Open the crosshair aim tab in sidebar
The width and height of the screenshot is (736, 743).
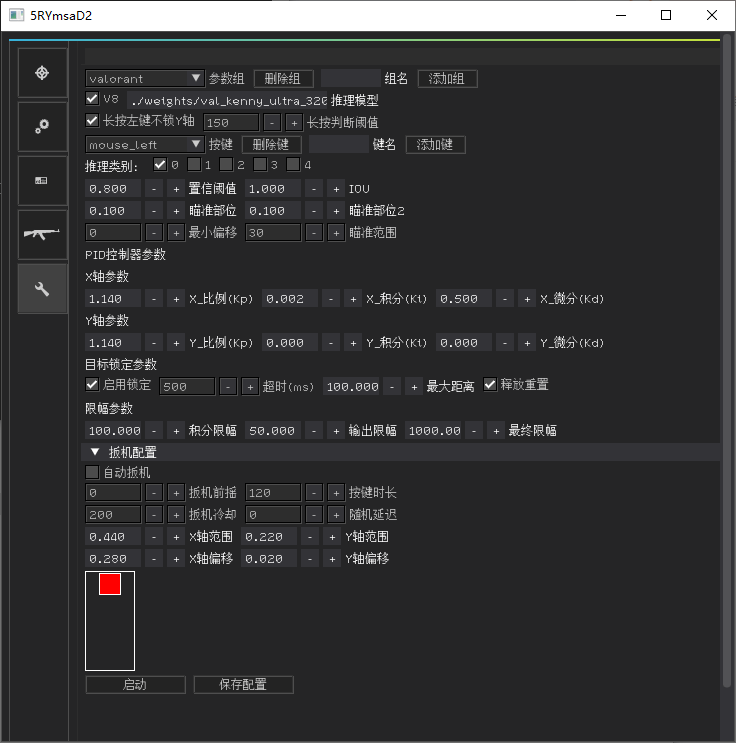pos(42,73)
